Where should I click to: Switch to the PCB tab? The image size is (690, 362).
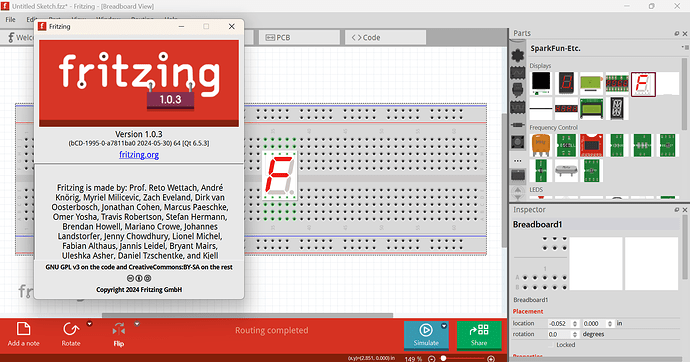point(299,38)
